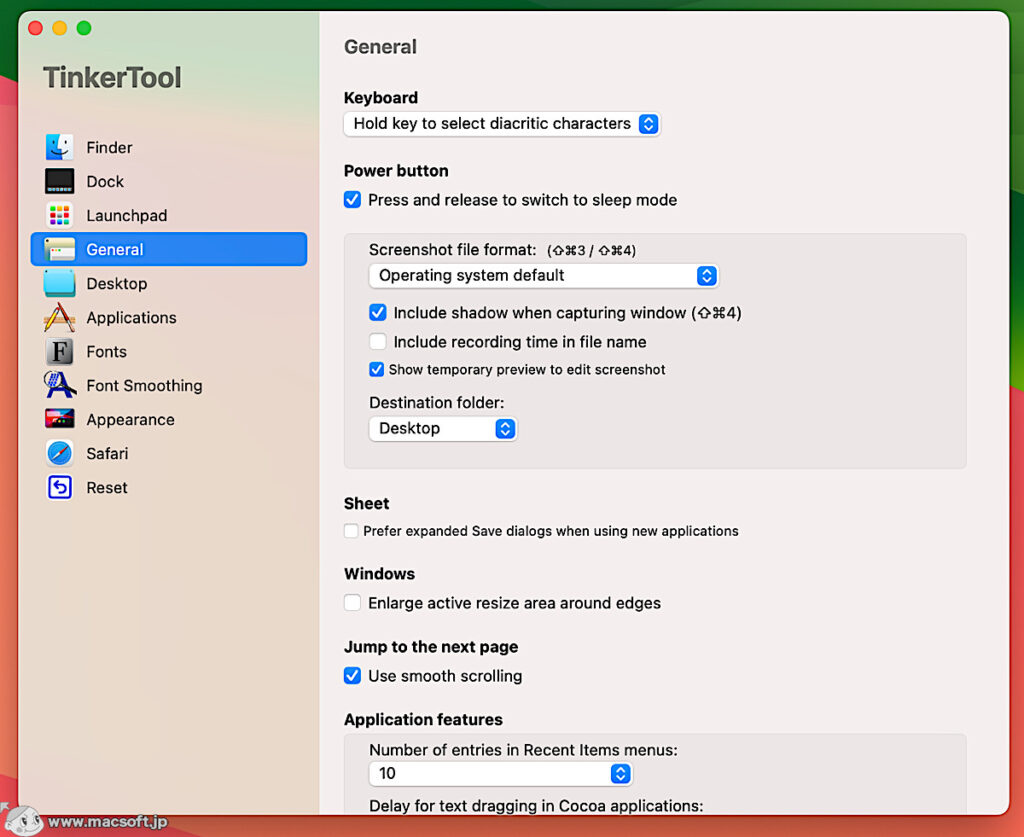Screen dimensions: 1024x837
Task: Select the Font Smoothing sidebar icon
Action: coord(62,385)
